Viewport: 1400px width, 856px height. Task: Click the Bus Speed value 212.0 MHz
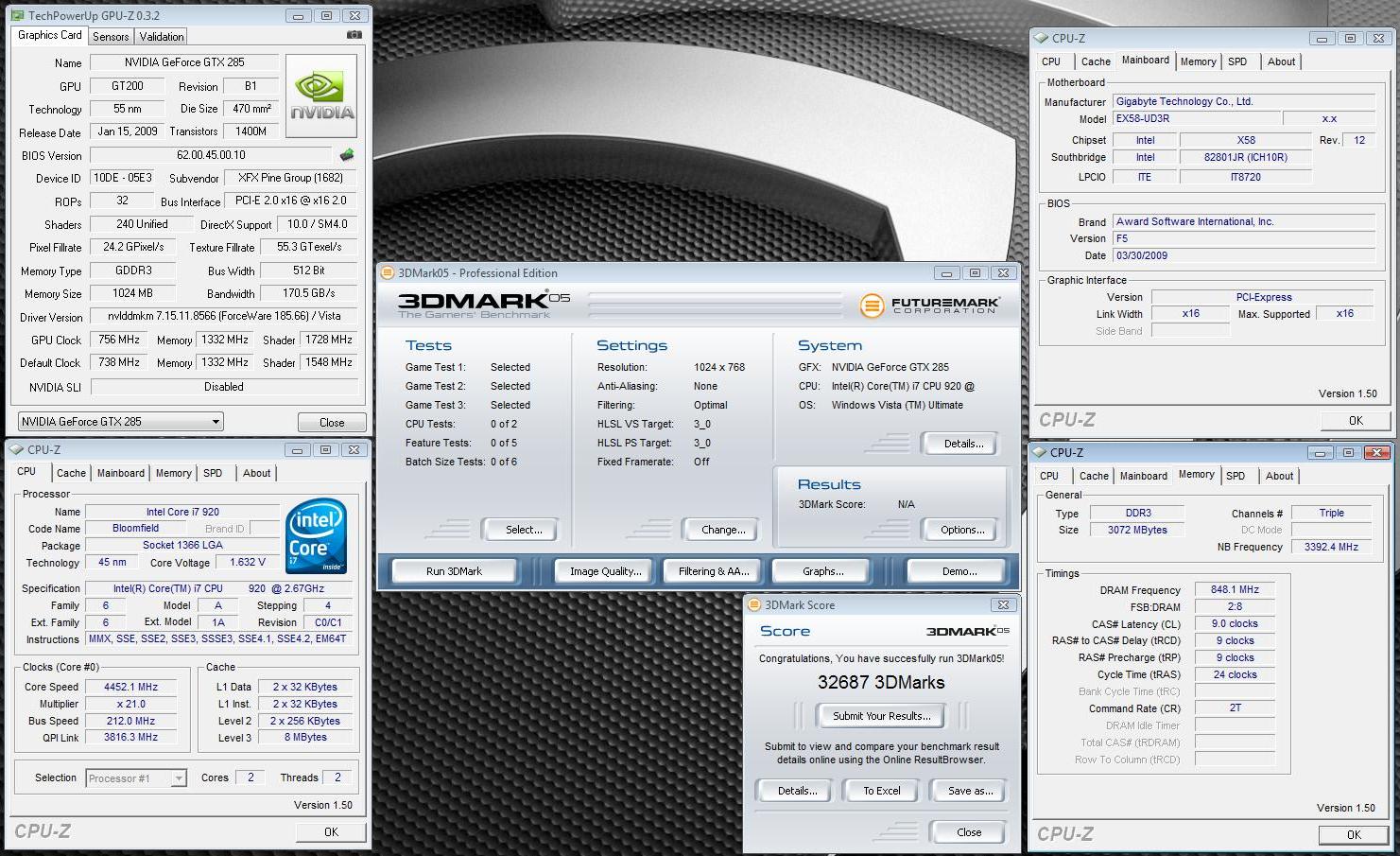(x=131, y=721)
